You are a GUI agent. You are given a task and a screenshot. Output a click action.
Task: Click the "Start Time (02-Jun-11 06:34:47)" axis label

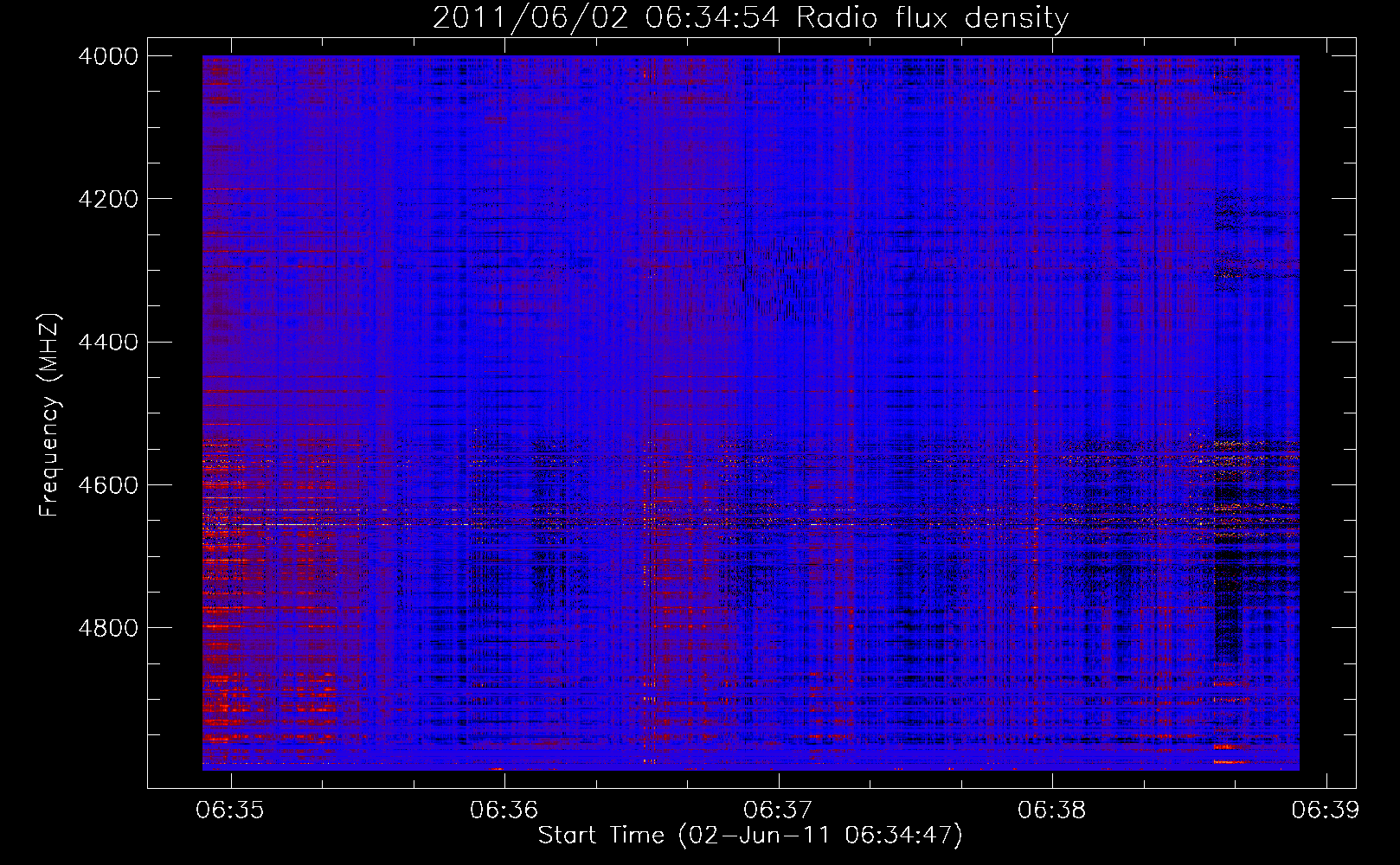[750, 836]
